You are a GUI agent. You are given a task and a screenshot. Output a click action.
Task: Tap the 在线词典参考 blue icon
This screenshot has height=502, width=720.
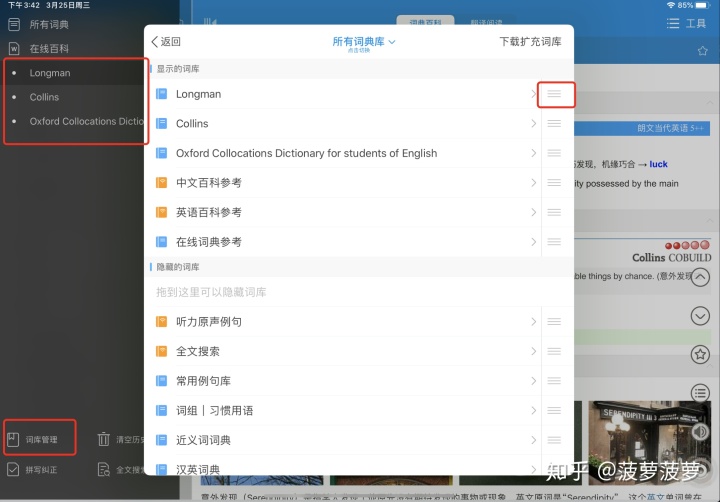(x=162, y=242)
